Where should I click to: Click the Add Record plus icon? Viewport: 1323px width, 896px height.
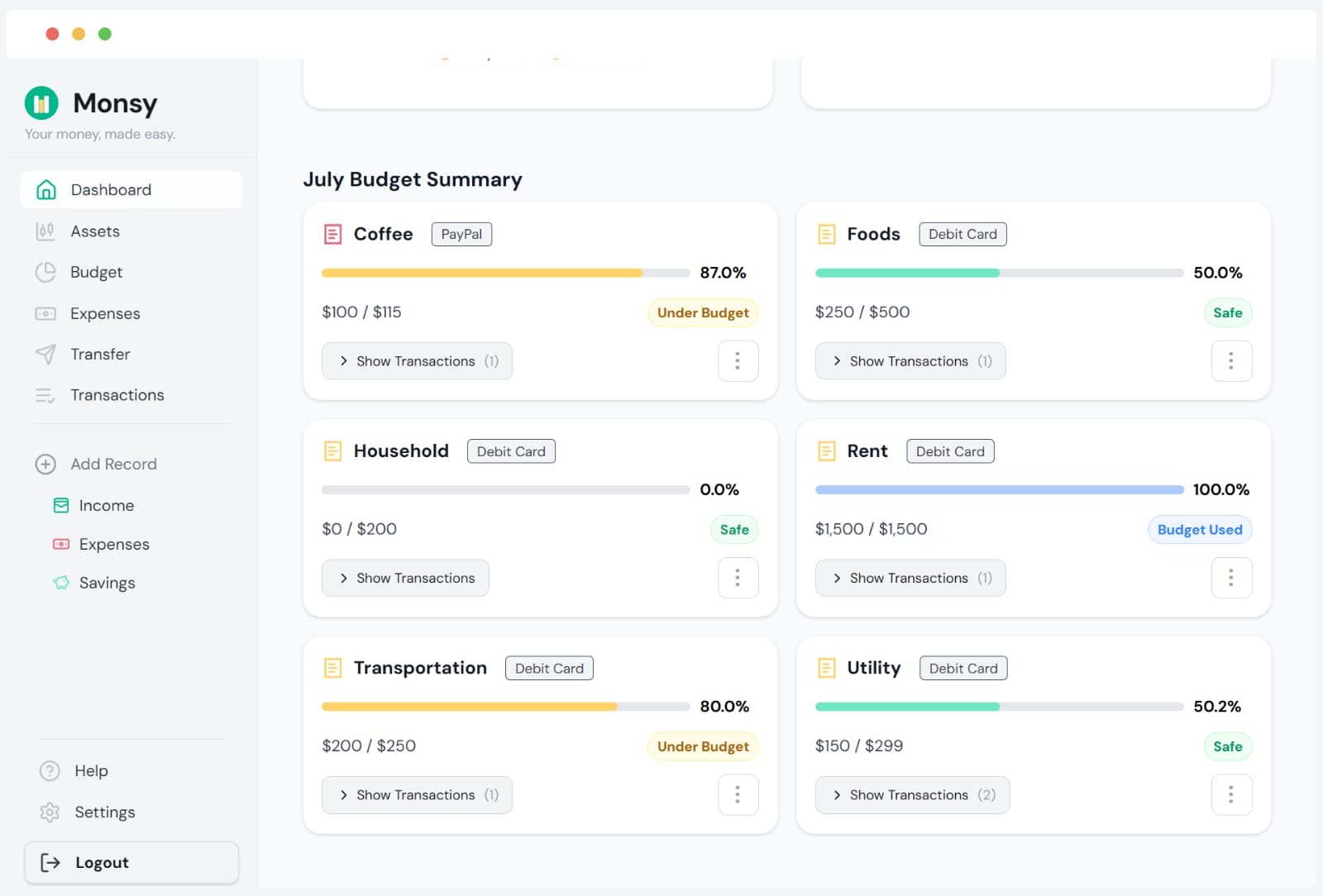(45, 464)
